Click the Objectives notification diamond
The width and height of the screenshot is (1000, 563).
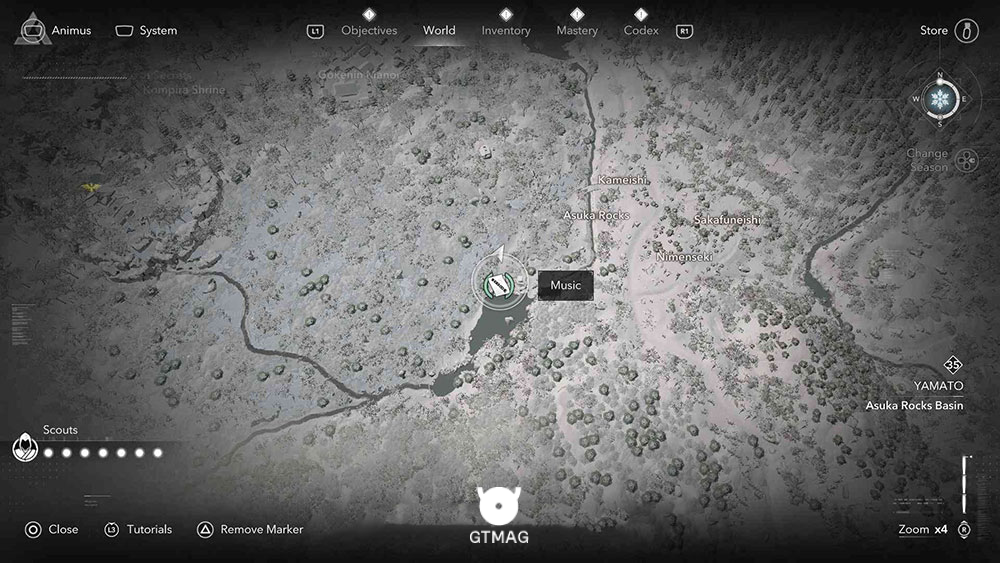click(x=369, y=14)
